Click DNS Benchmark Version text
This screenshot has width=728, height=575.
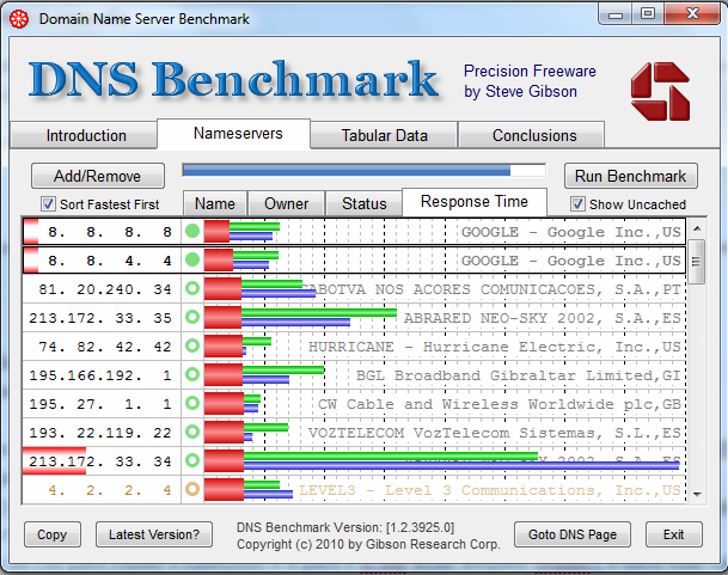[x=345, y=528]
